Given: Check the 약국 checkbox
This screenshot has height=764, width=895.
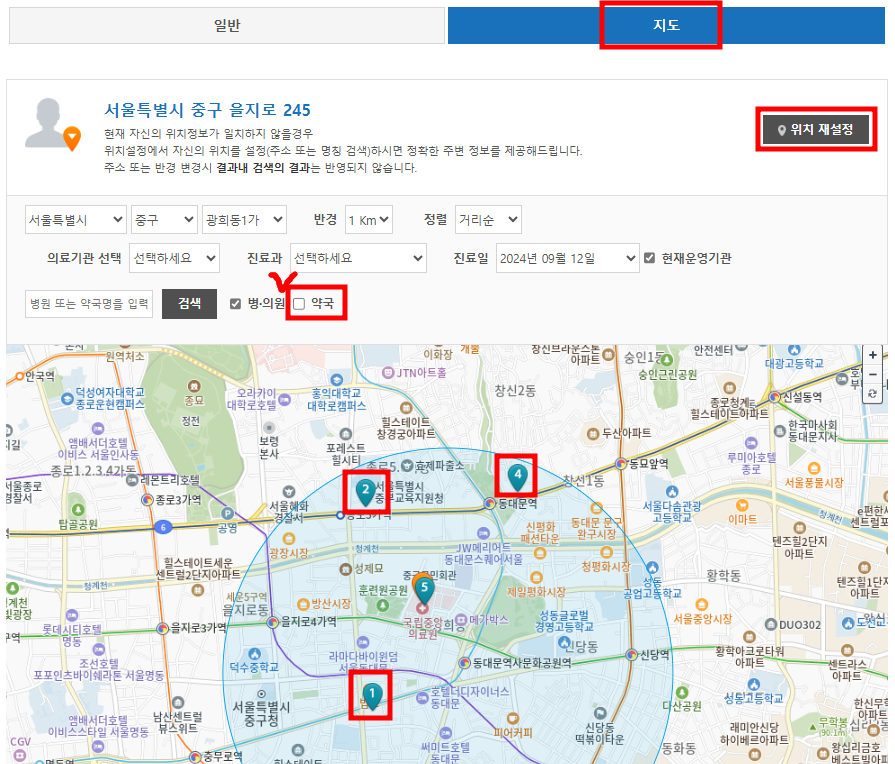Looking at the screenshot, I should point(299,304).
